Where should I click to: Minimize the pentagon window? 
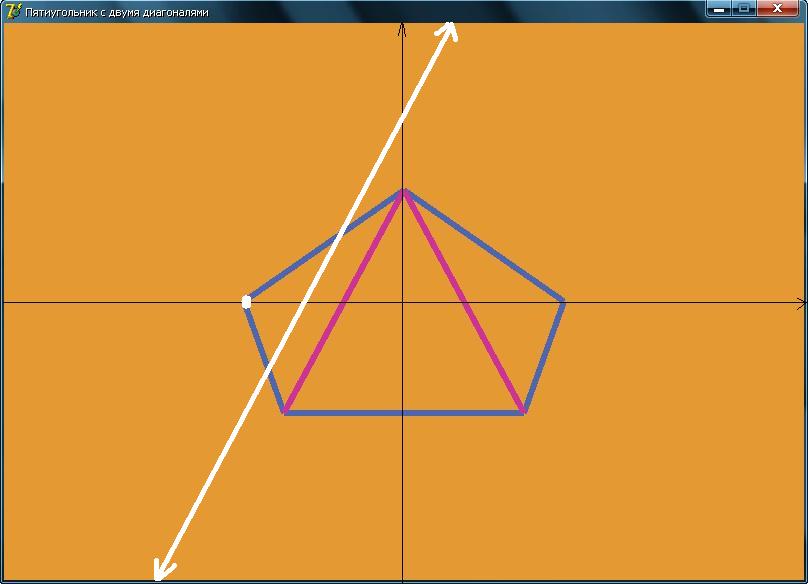718,9
